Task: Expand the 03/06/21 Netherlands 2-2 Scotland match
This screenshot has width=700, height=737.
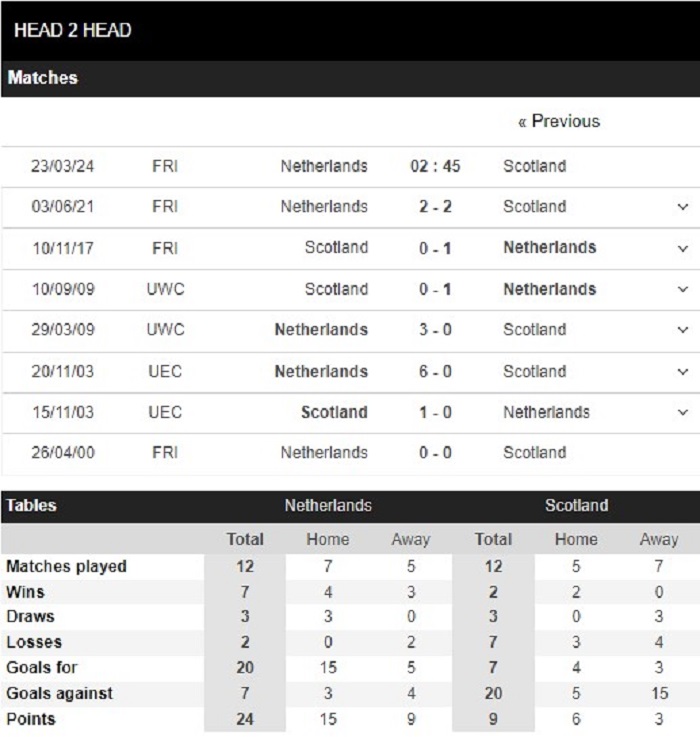Action: 683,207
